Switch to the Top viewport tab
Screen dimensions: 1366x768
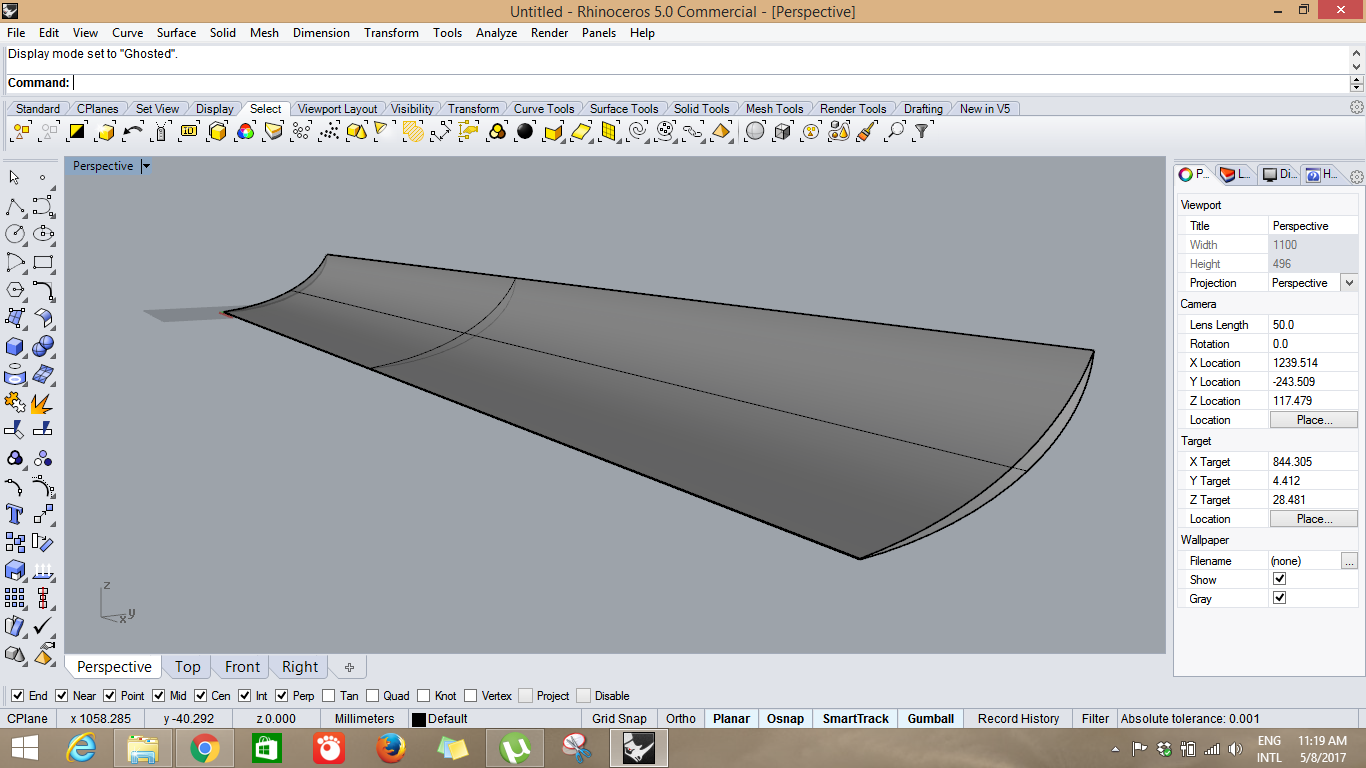[x=187, y=667]
